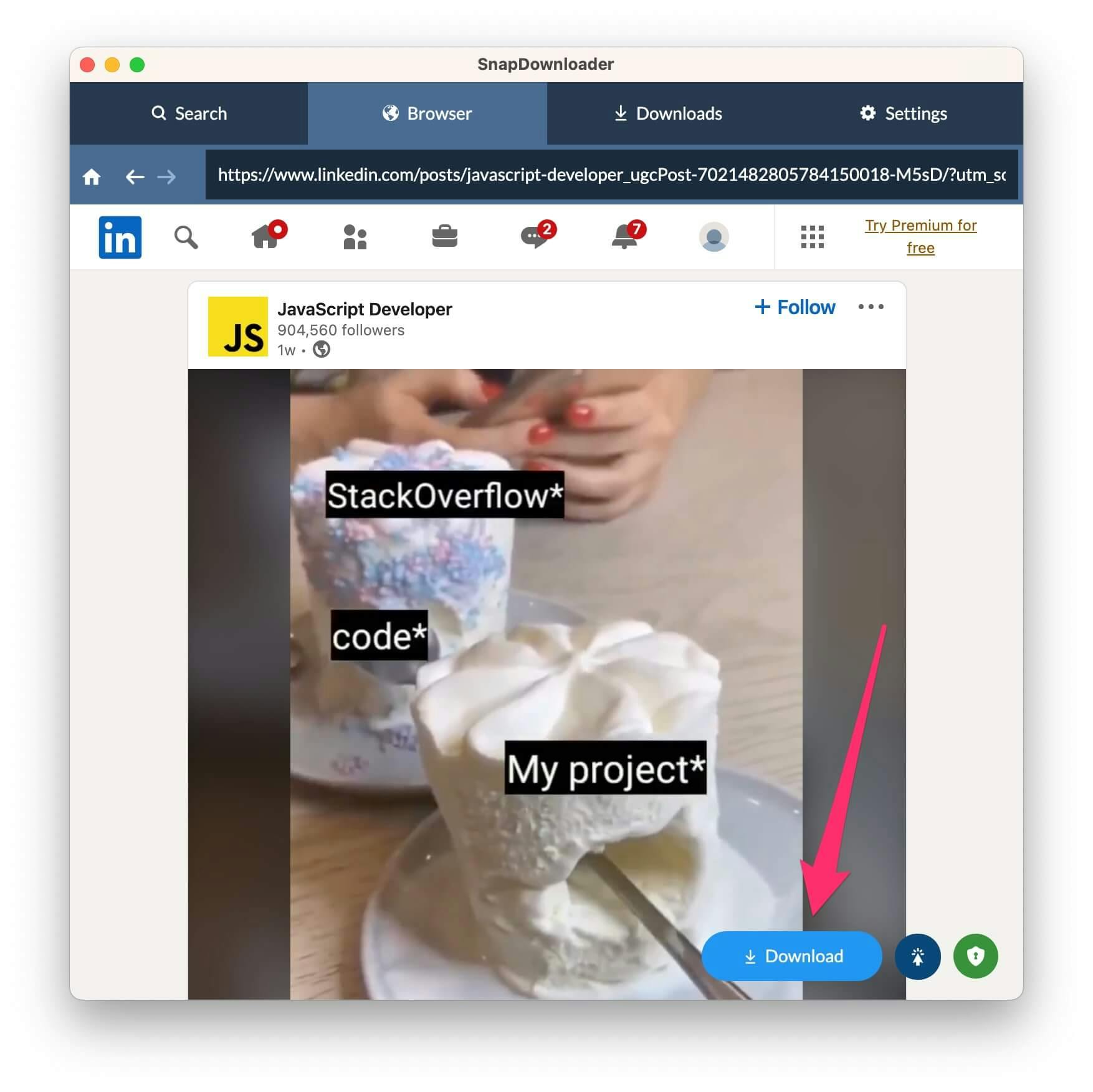Click the blue Download button
The image size is (1093, 1092).
pos(792,956)
